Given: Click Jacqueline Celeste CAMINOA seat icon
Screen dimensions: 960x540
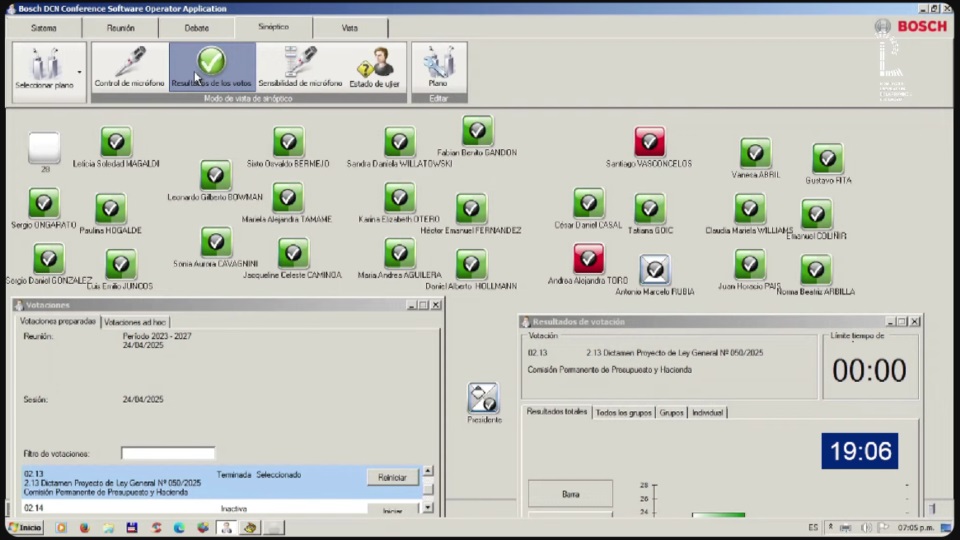Looking at the screenshot, I should [293, 253].
